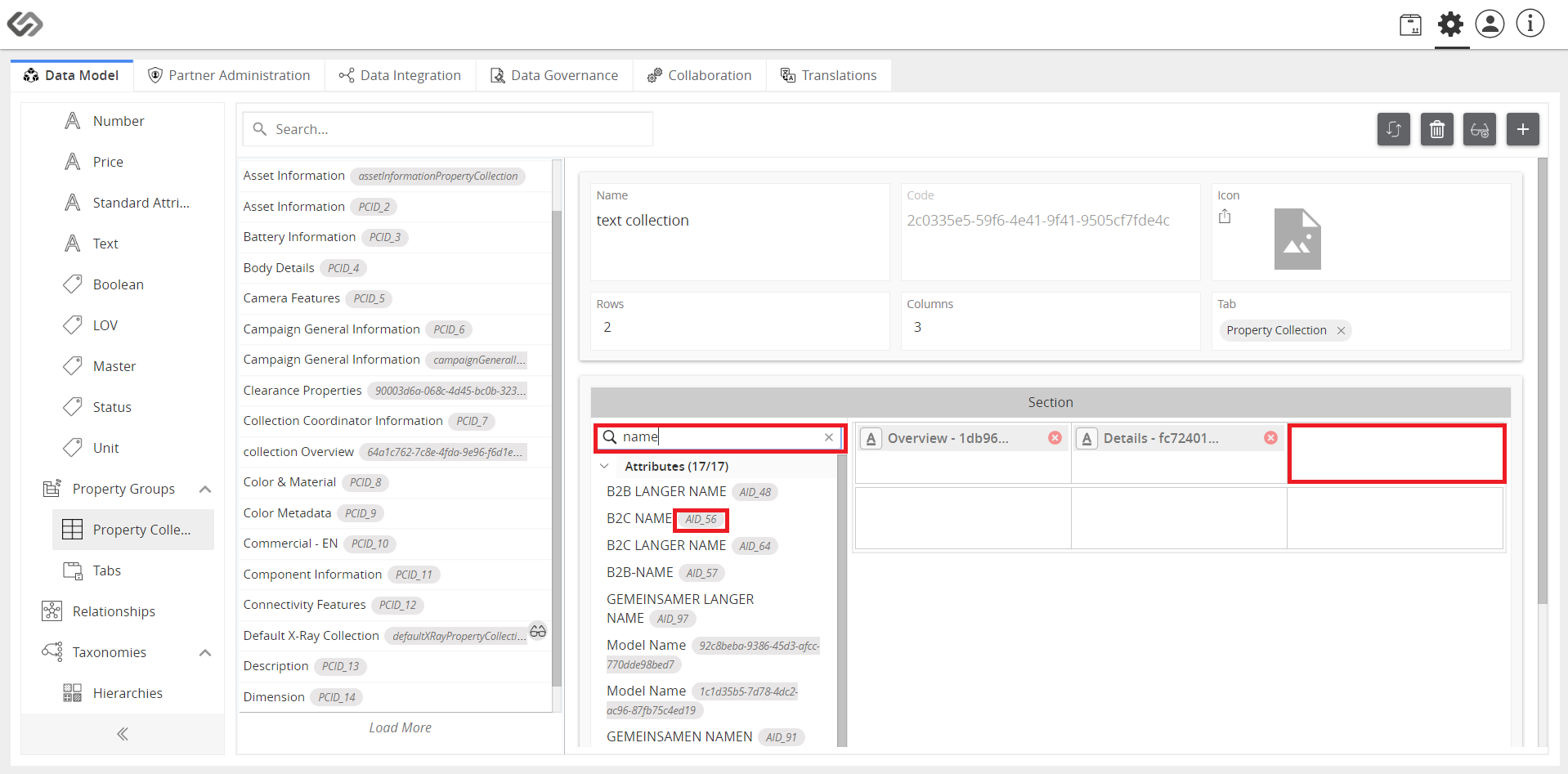Image resolution: width=1568 pixels, height=774 pixels.
Task: Click the Columns value field
Action: [1051, 321]
